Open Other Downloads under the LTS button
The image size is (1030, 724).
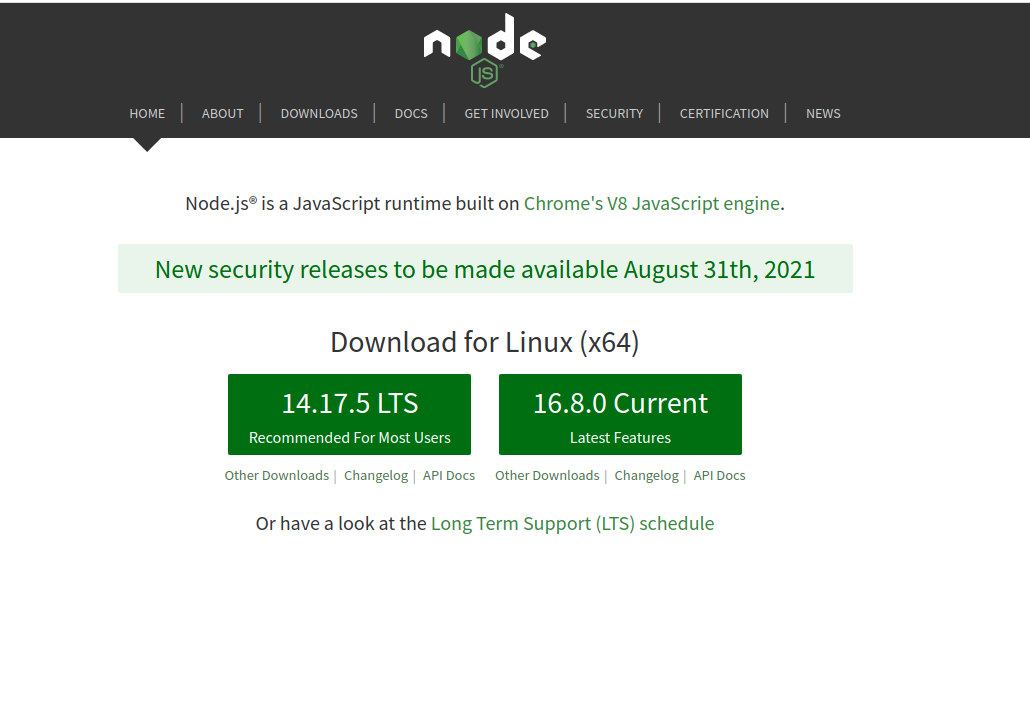(x=276, y=475)
